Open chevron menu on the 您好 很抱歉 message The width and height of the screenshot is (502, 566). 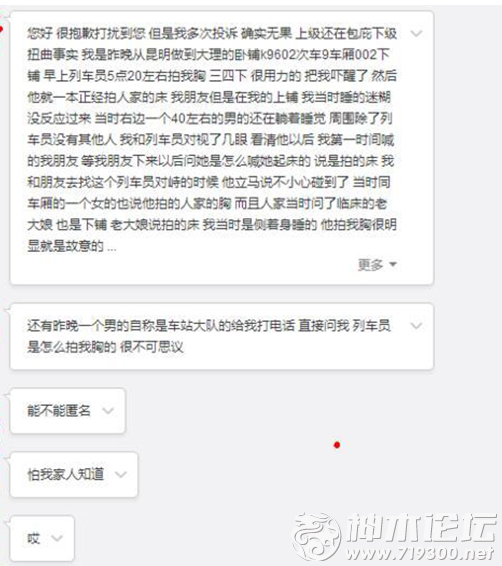click(416, 34)
